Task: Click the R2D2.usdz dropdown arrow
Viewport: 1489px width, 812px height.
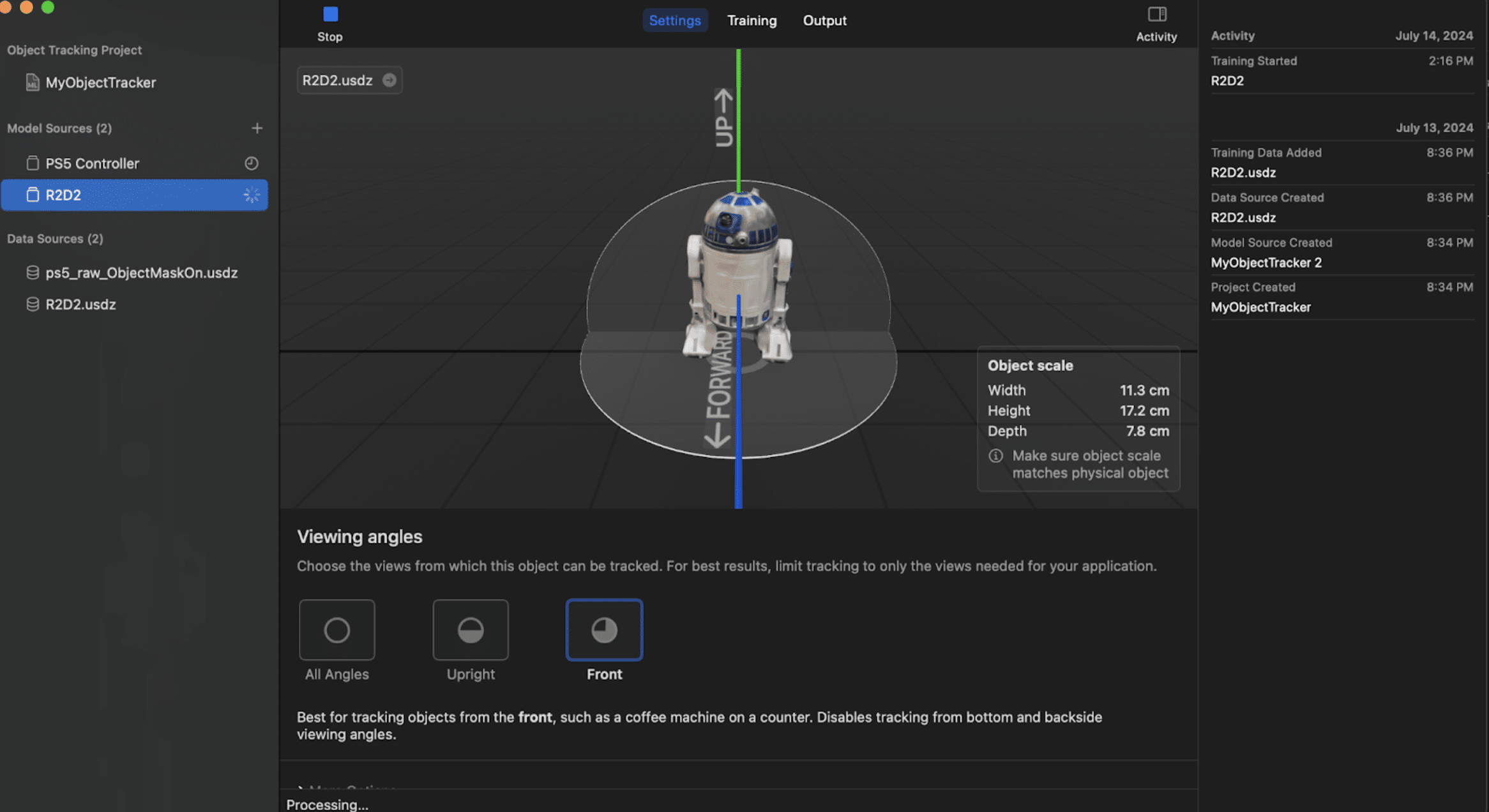Action: pyautogui.click(x=390, y=79)
